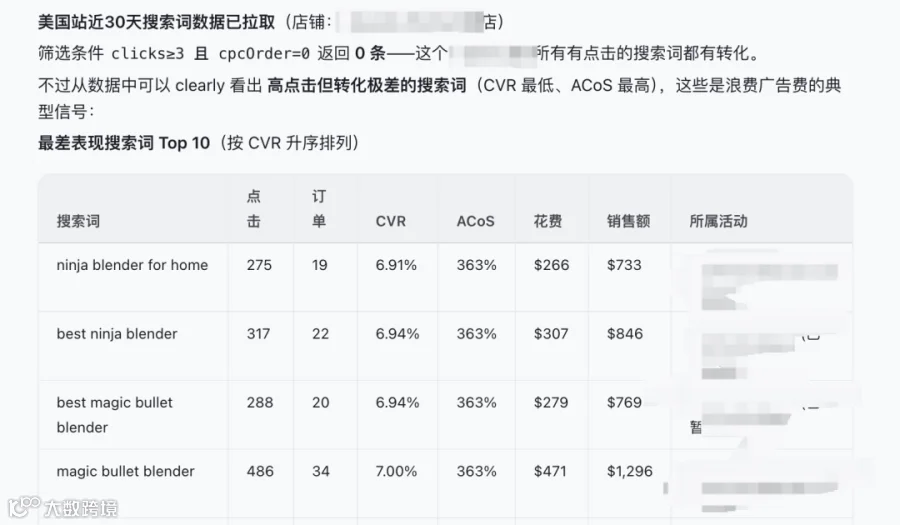Select the 'best ninja blender' search term

click(117, 334)
